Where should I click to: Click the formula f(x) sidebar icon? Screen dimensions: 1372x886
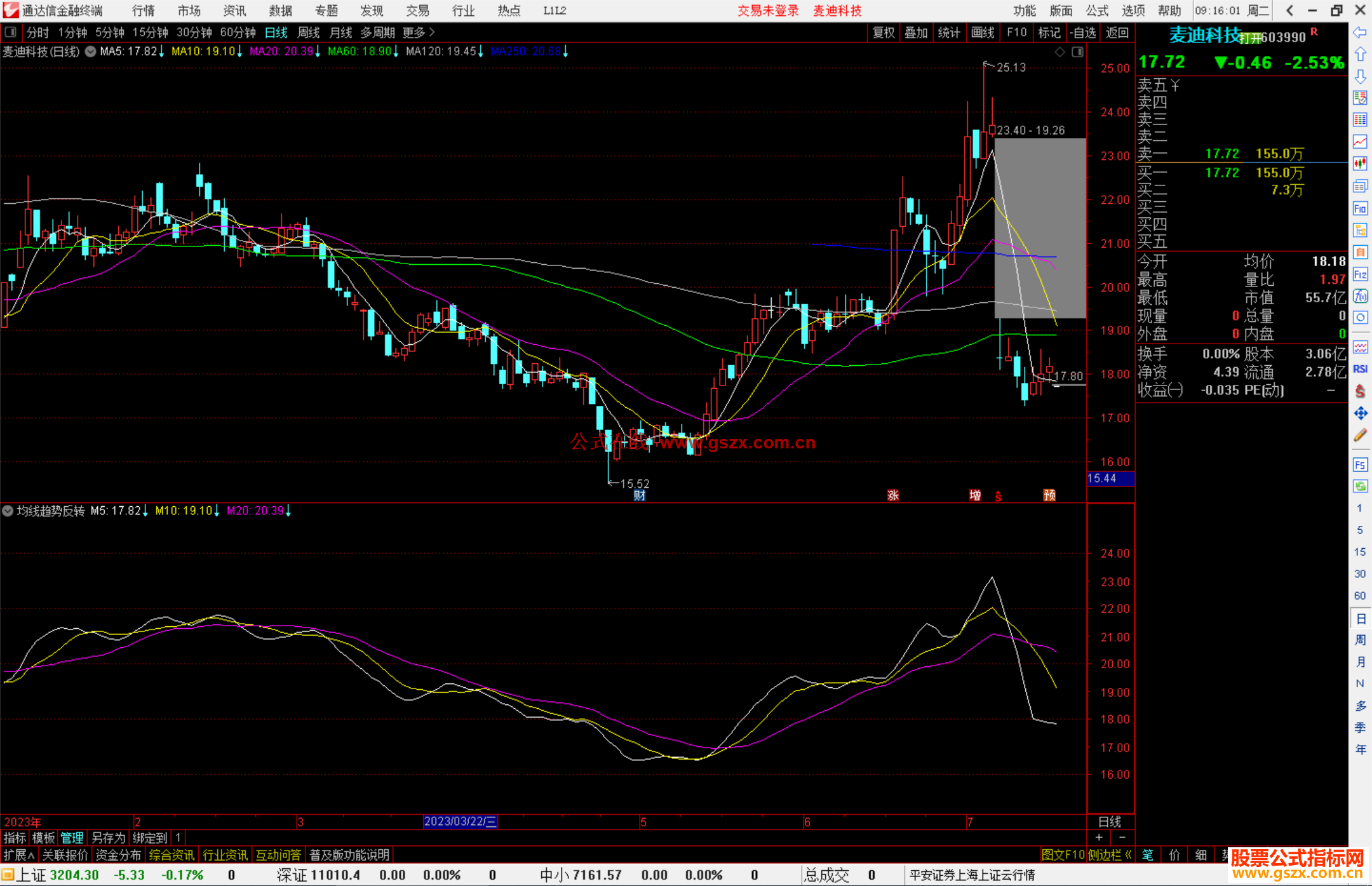tap(1360, 297)
